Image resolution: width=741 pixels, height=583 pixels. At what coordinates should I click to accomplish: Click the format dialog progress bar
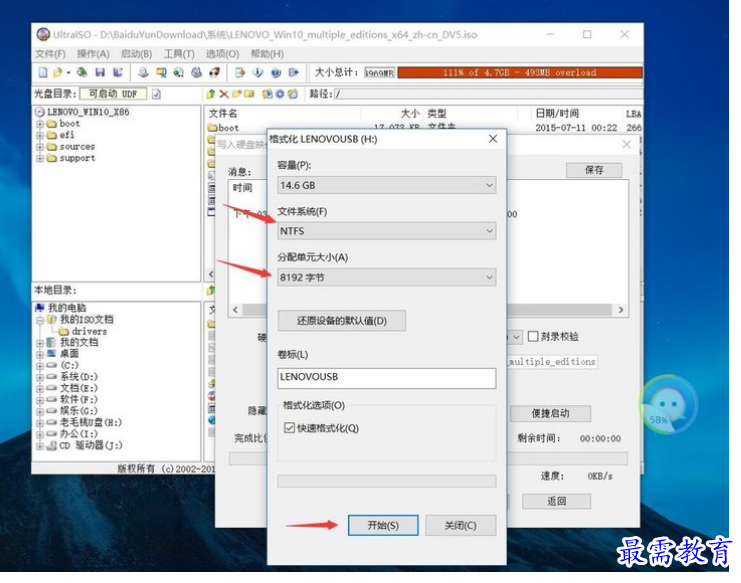tap(387, 481)
